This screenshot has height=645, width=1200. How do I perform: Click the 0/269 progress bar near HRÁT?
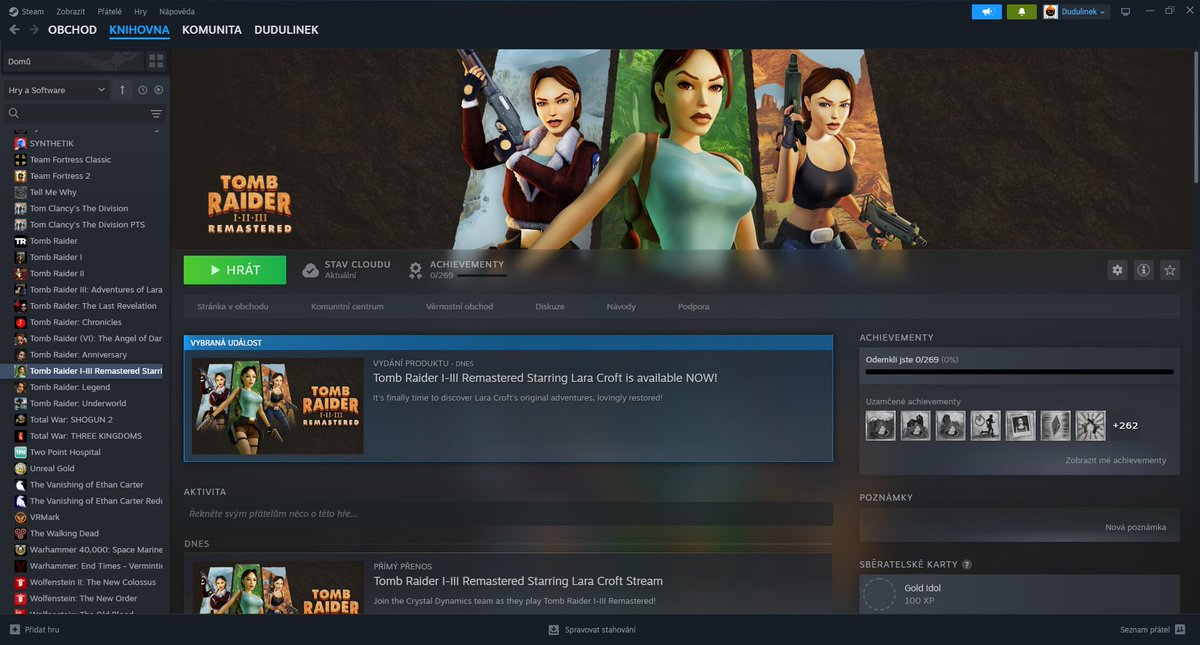(x=481, y=275)
